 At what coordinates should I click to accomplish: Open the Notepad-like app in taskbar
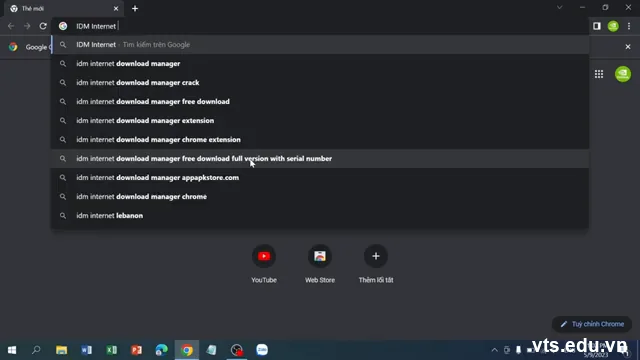click(x=211, y=350)
